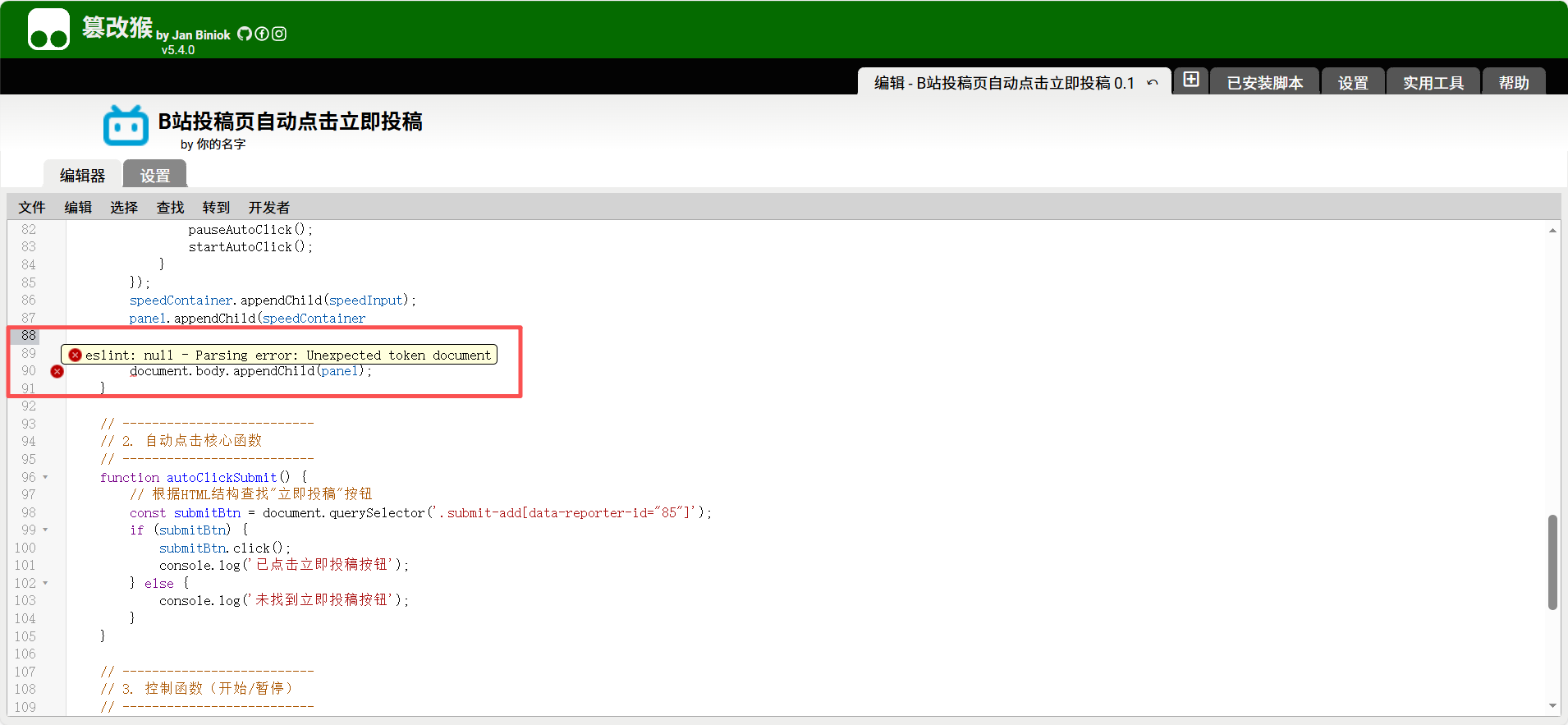Screen dimensions: 1568x725
Task: Click the new script plus icon
Action: (1191, 80)
